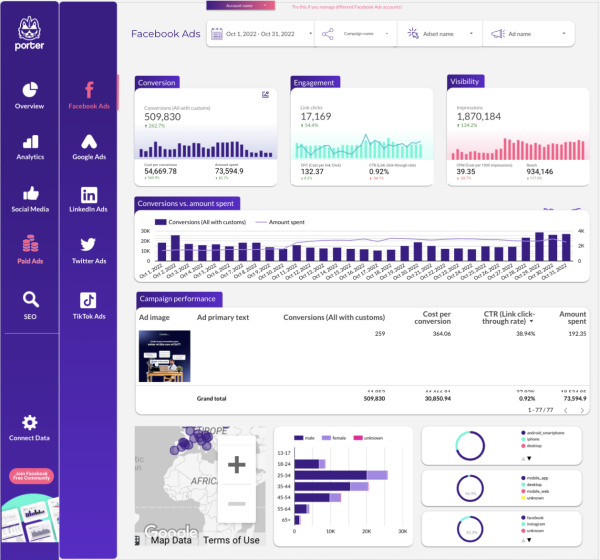The image size is (600, 560).
Task: Select the Conversion section tab
Action: coord(157,83)
